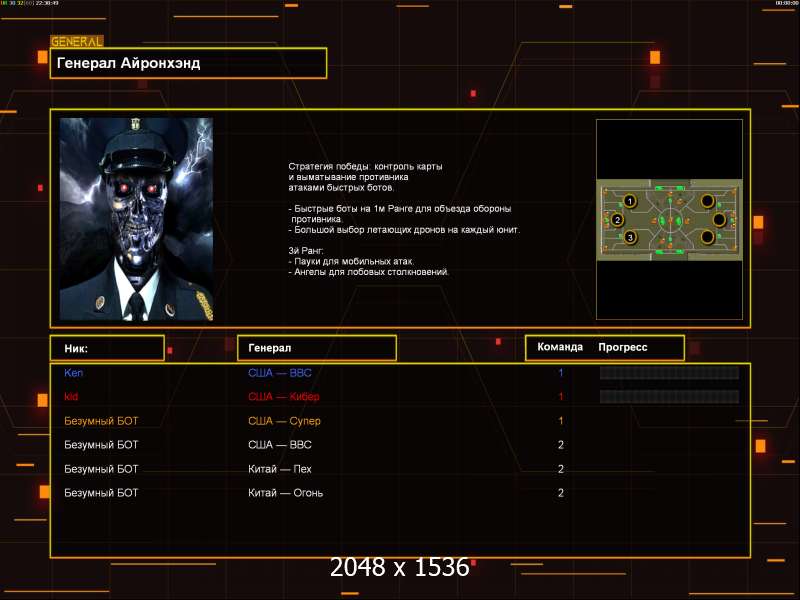Click Ken's loading progress bar
The image size is (800, 600).
point(669,373)
